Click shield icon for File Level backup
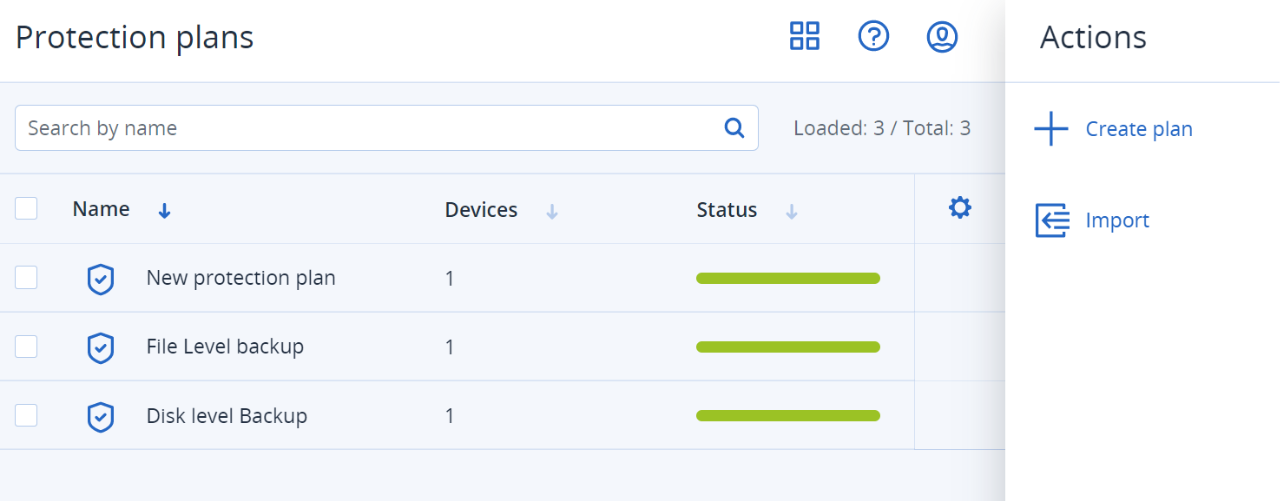This screenshot has height=501, width=1282. [x=100, y=348]
